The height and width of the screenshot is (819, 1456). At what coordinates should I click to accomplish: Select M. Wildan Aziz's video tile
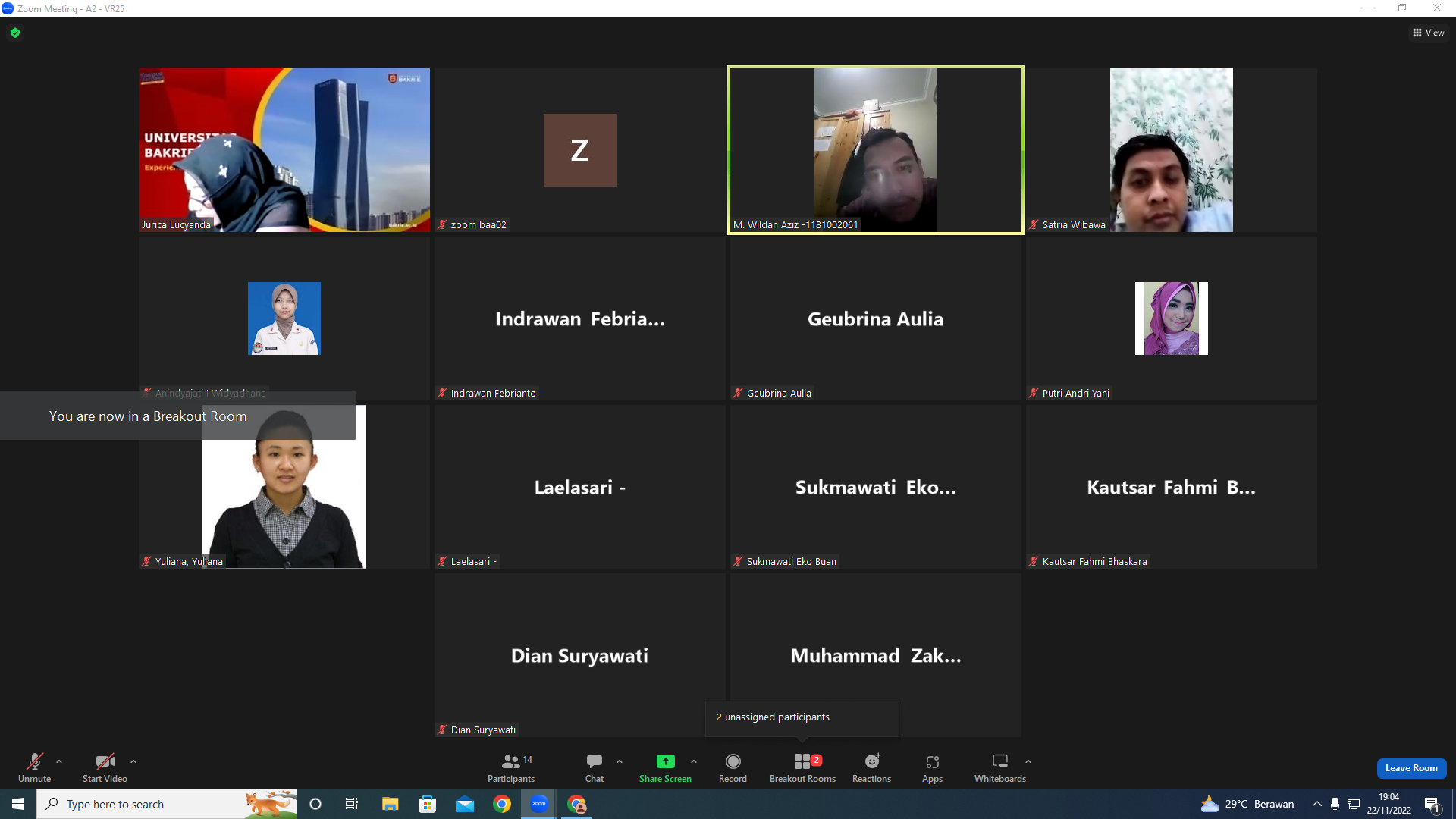click(876, 150)
